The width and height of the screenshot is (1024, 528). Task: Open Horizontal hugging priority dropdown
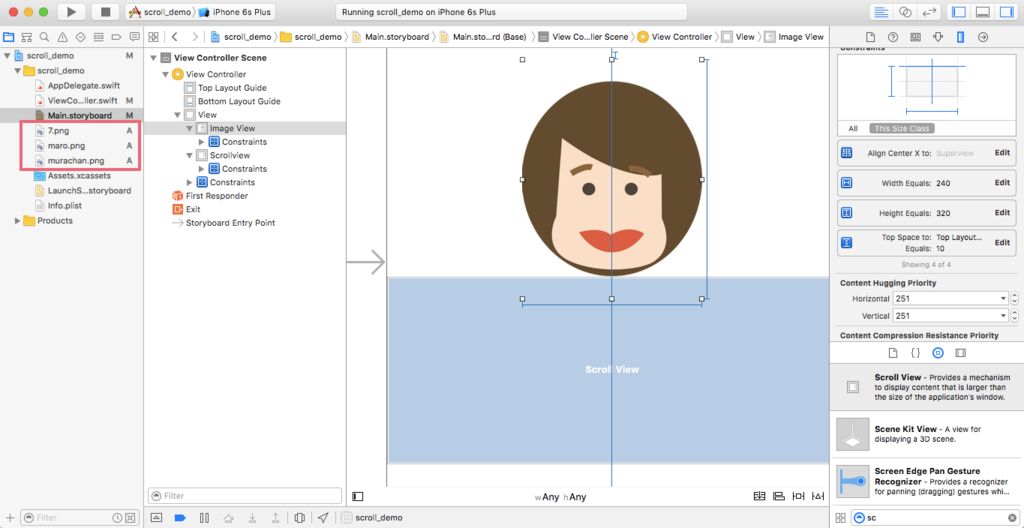(x=1004, y=299)
